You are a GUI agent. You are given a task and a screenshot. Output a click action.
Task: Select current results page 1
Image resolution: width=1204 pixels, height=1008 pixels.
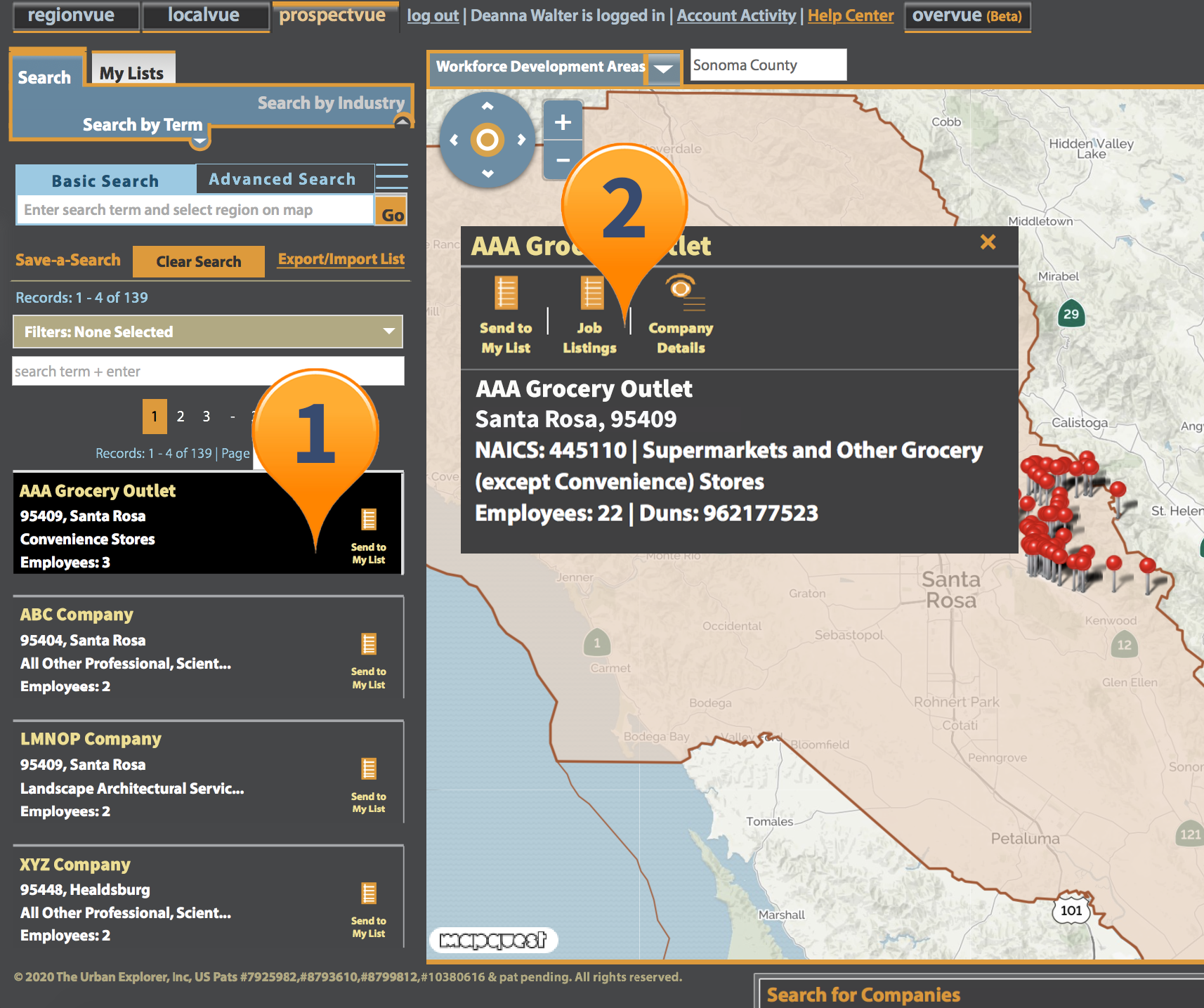coord(155,417)
